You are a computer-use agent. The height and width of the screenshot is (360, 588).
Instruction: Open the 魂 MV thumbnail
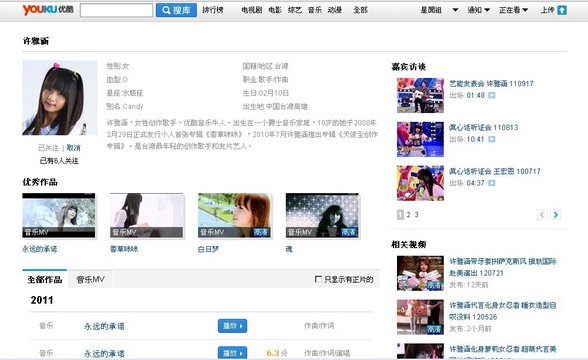(x=322, y=216)
